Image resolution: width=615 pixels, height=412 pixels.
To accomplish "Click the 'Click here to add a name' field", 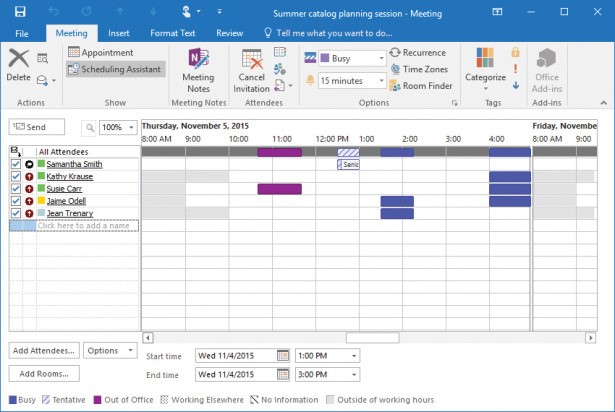I will 86,226.
